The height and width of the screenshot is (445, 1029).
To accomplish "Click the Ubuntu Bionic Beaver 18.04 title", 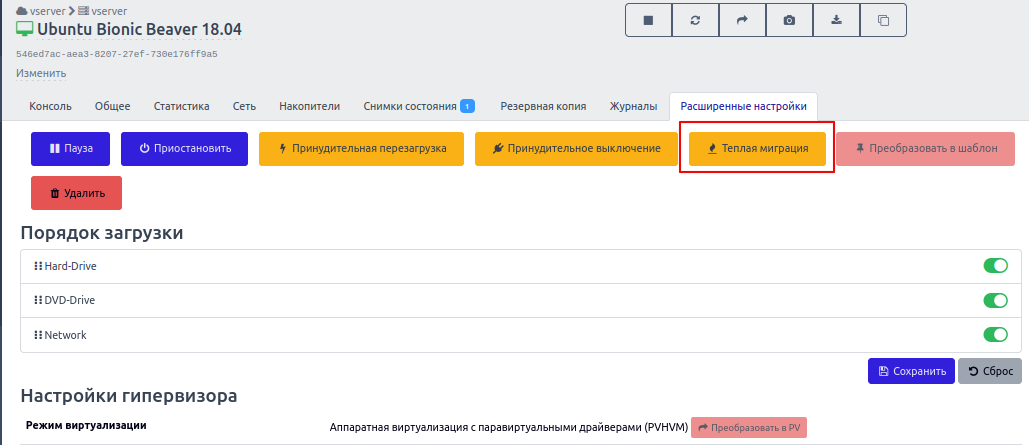I will pos(139,29).
